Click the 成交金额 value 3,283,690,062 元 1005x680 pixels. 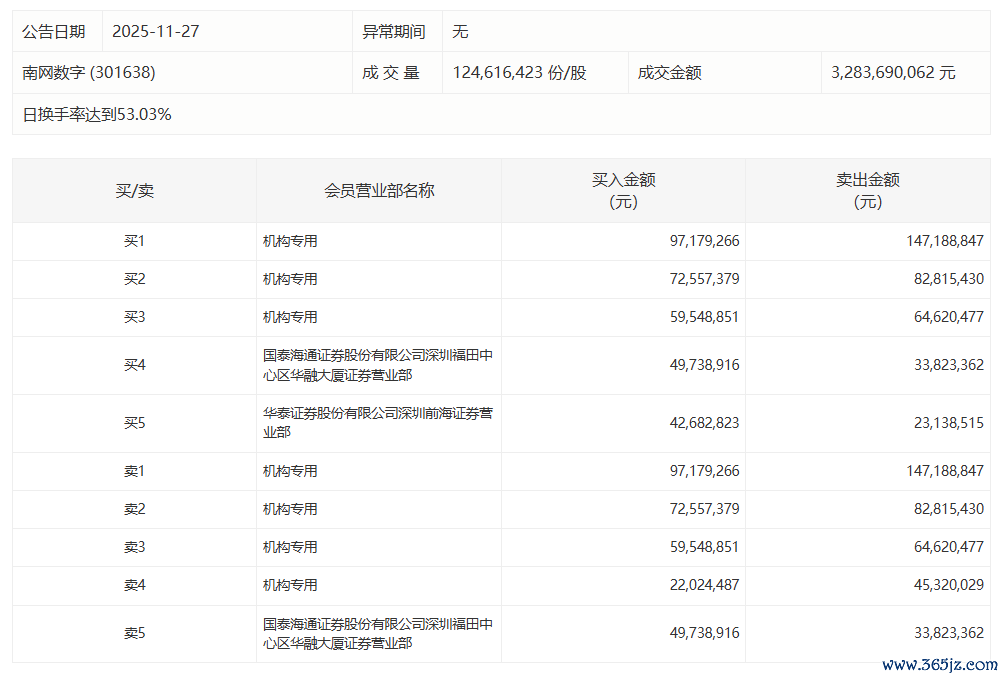point(893,73)
